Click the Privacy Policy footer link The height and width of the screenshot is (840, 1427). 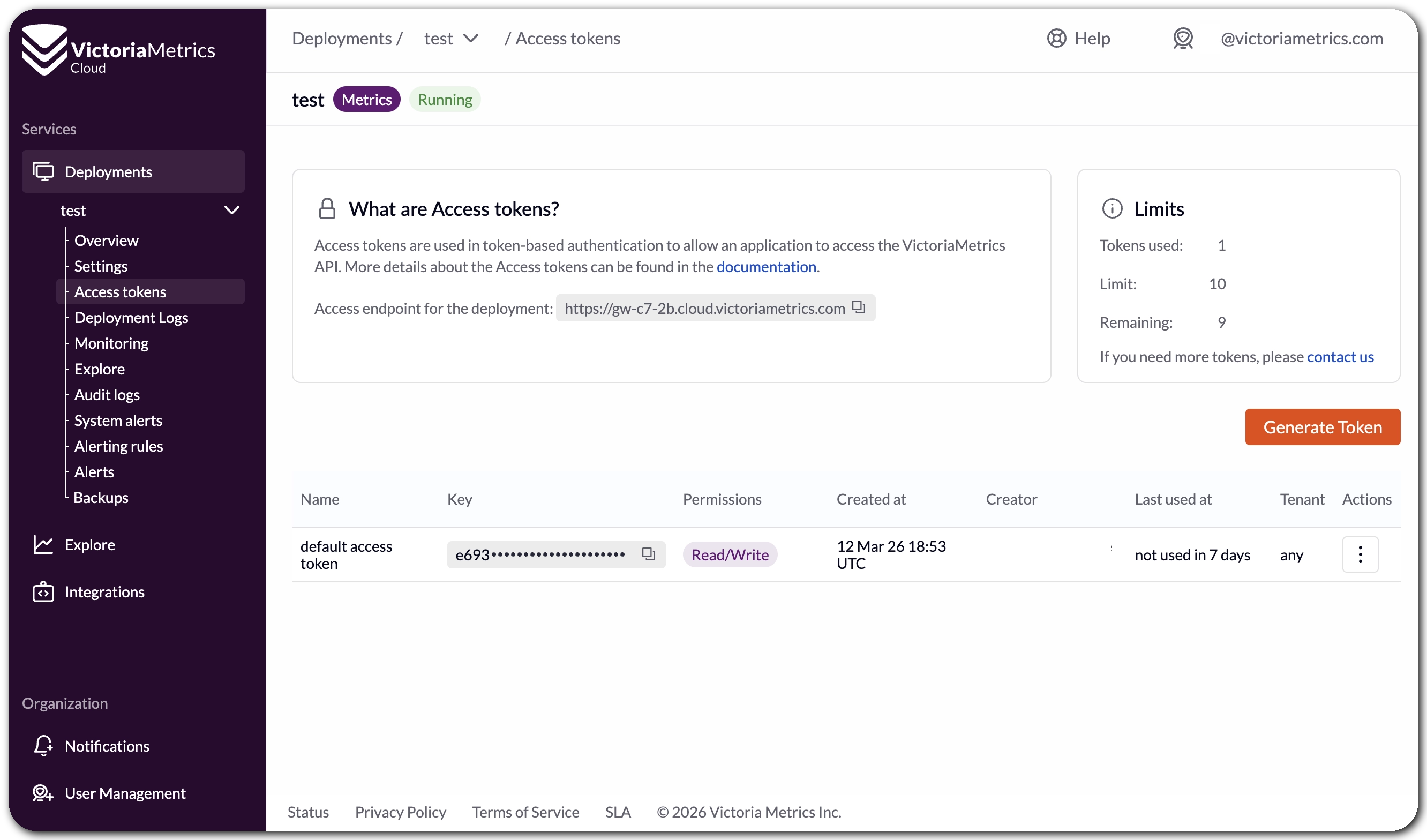pyautogui.click(x=400, y=812)
